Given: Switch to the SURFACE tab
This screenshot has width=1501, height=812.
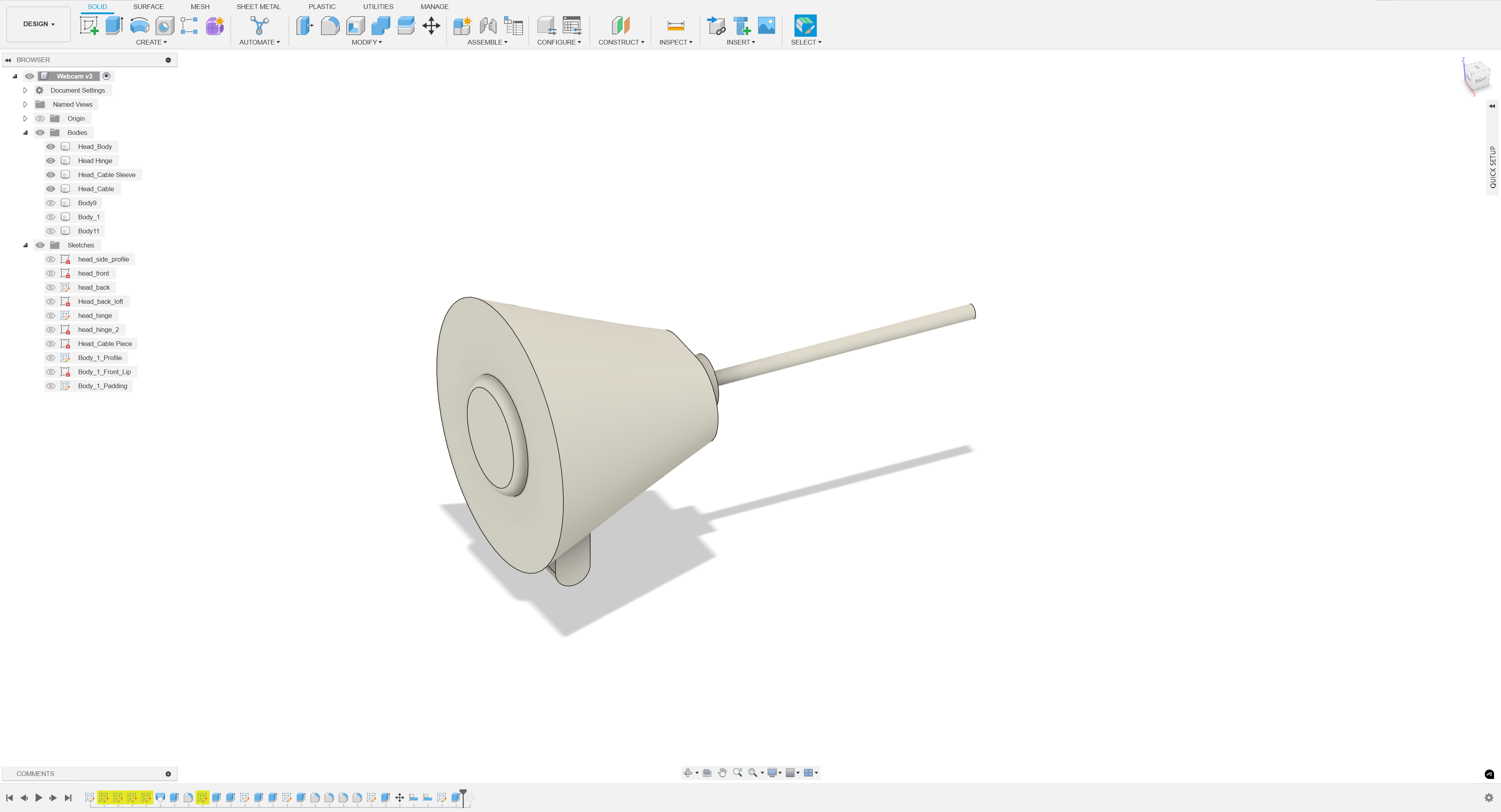Looking at the screenshot, I should 148,6.
